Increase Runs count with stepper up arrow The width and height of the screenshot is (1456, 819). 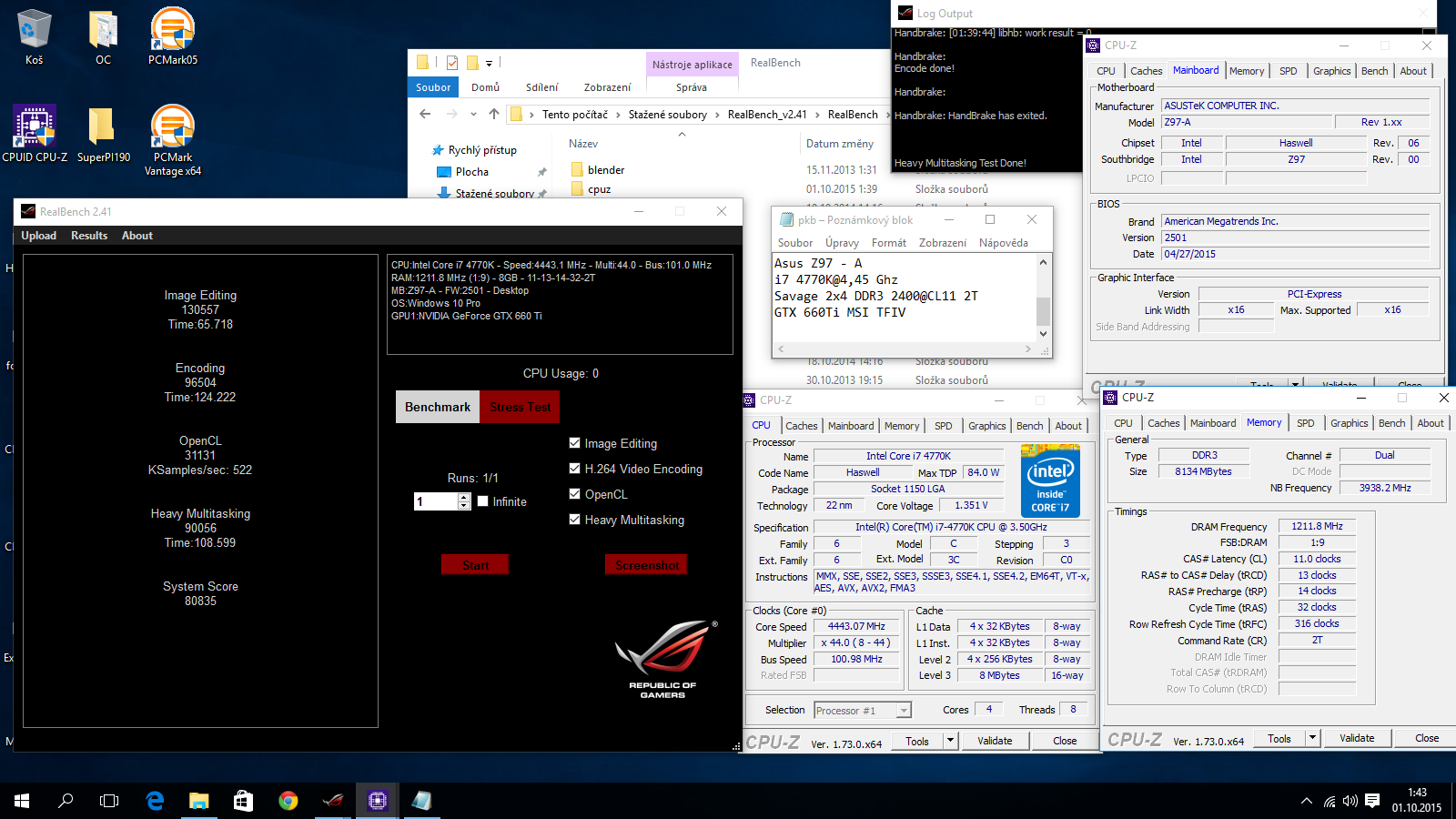(x=464, y=497)
